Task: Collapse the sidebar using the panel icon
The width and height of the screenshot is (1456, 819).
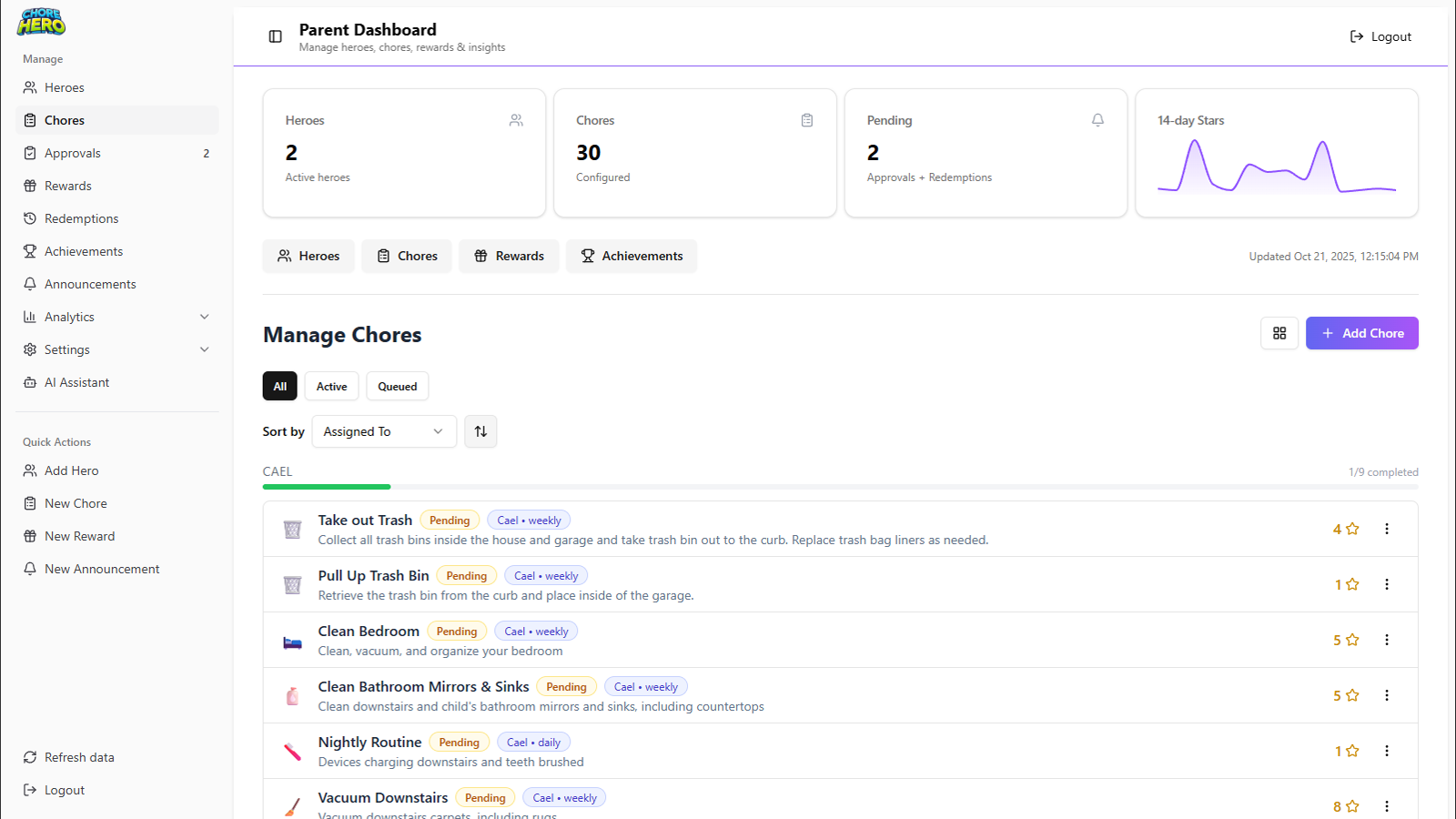Action: point(275,36)
